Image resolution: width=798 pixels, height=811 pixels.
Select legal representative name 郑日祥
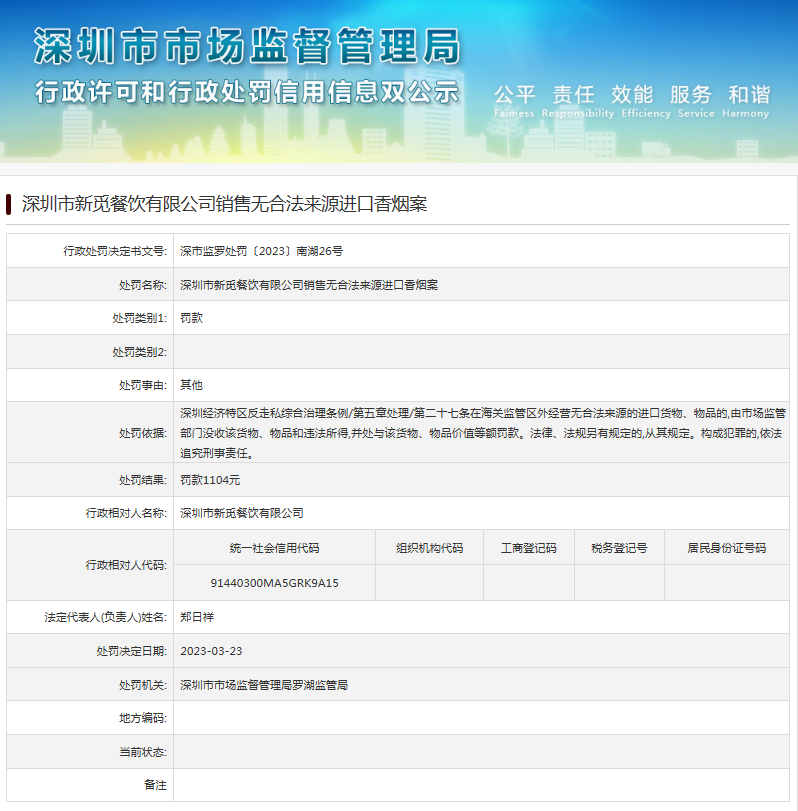pyautogui.click(x=197, y=617)
